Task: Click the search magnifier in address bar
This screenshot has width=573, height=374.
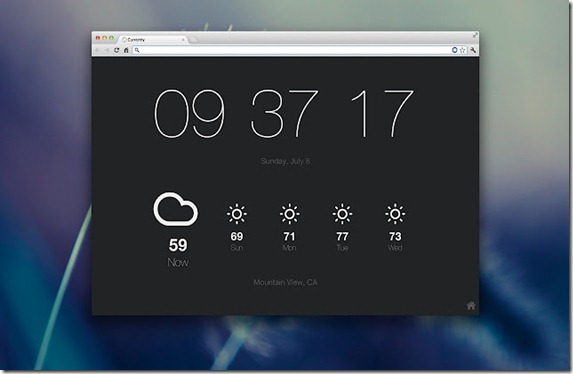Action: pos(137,50)
